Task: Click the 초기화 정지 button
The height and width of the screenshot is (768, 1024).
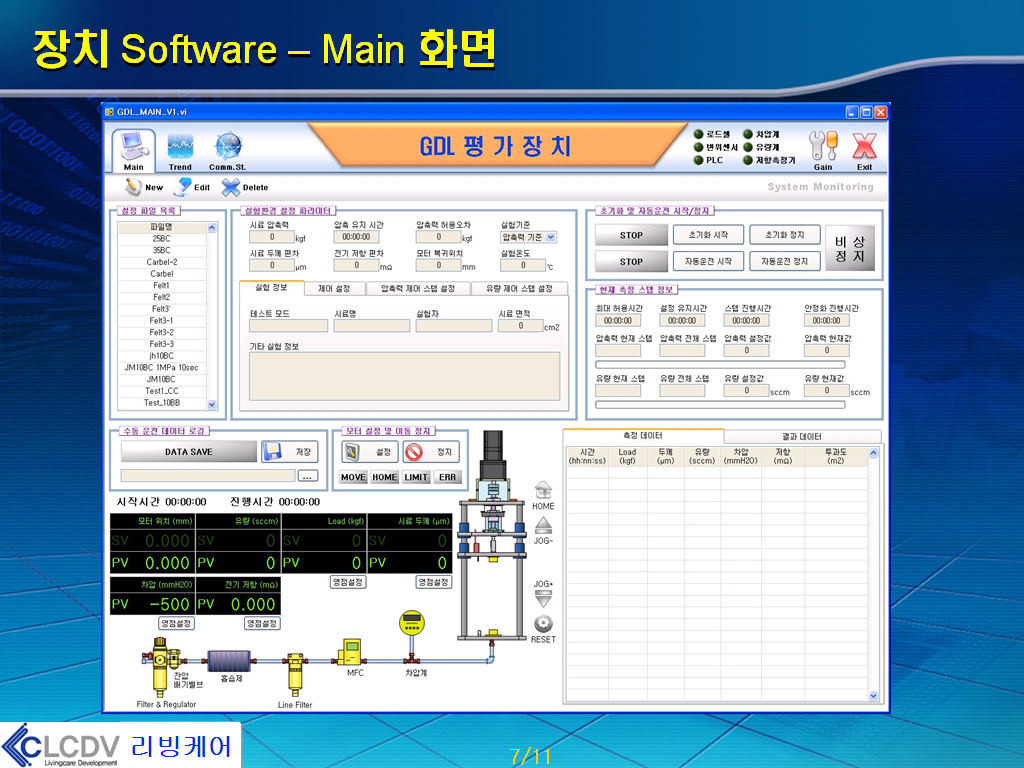Action: [784, 234]
